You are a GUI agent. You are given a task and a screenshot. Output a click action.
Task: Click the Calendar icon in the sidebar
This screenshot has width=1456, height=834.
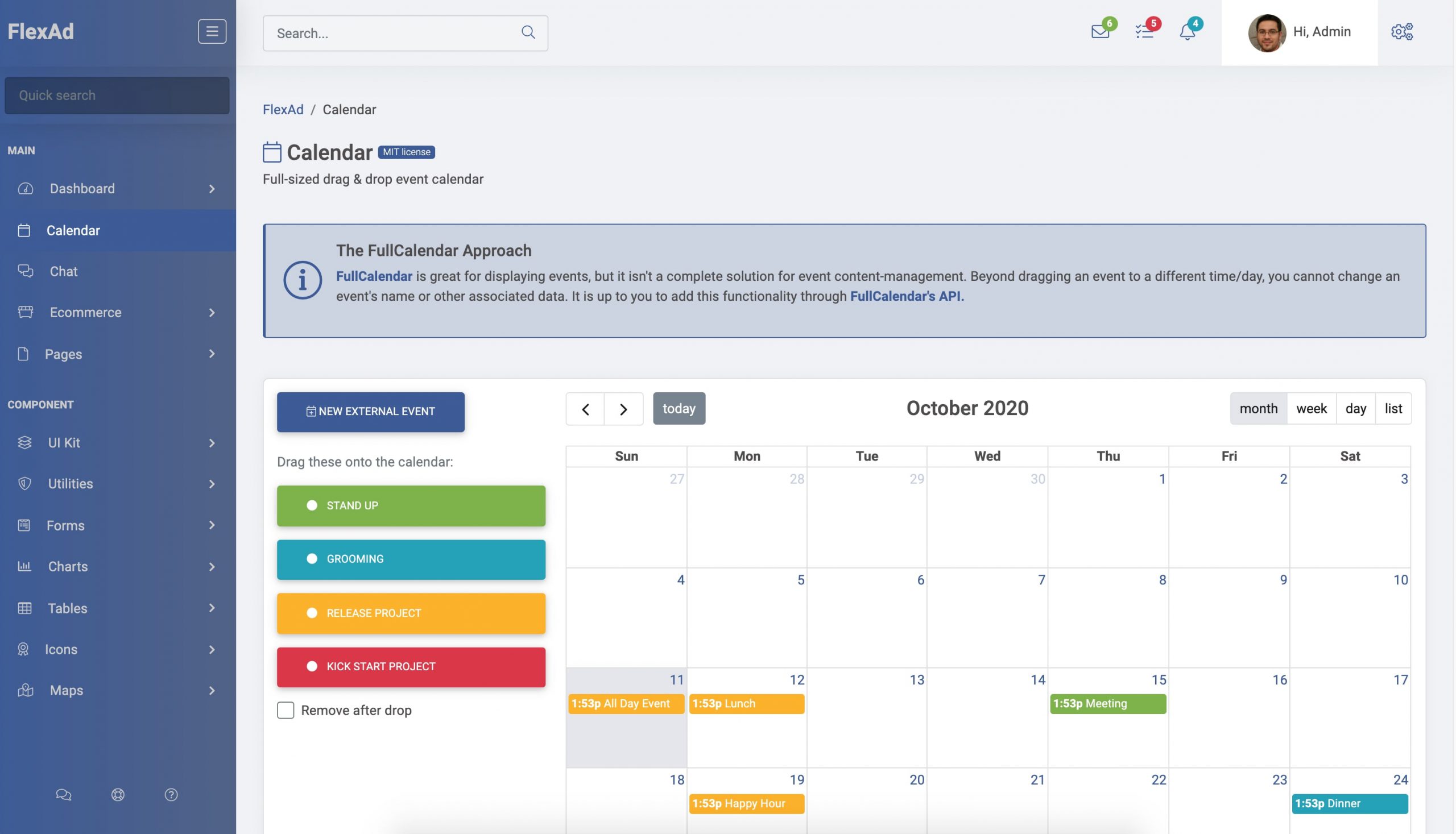[x=23, y=230]
